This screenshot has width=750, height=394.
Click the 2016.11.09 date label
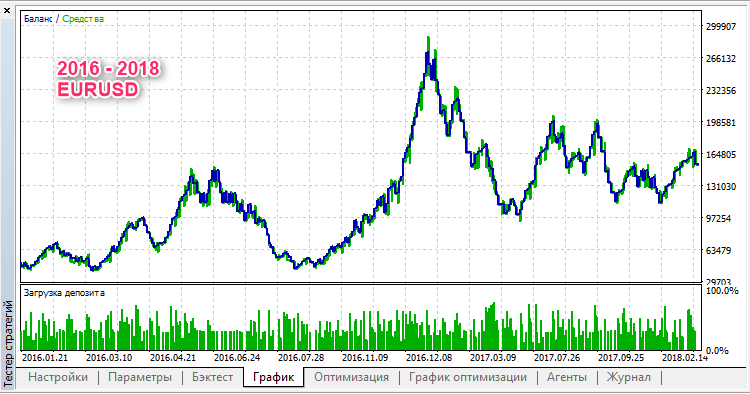[x=365, y=358]
